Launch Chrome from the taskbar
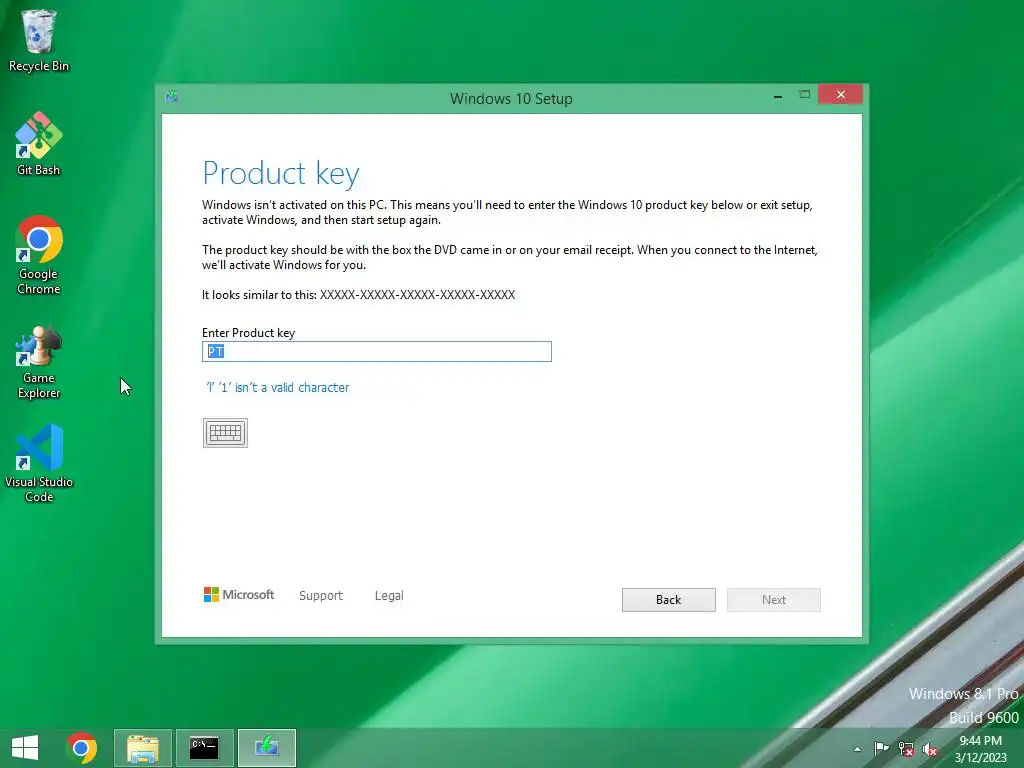Screen dimensions: 1024x768 point(82,748)
